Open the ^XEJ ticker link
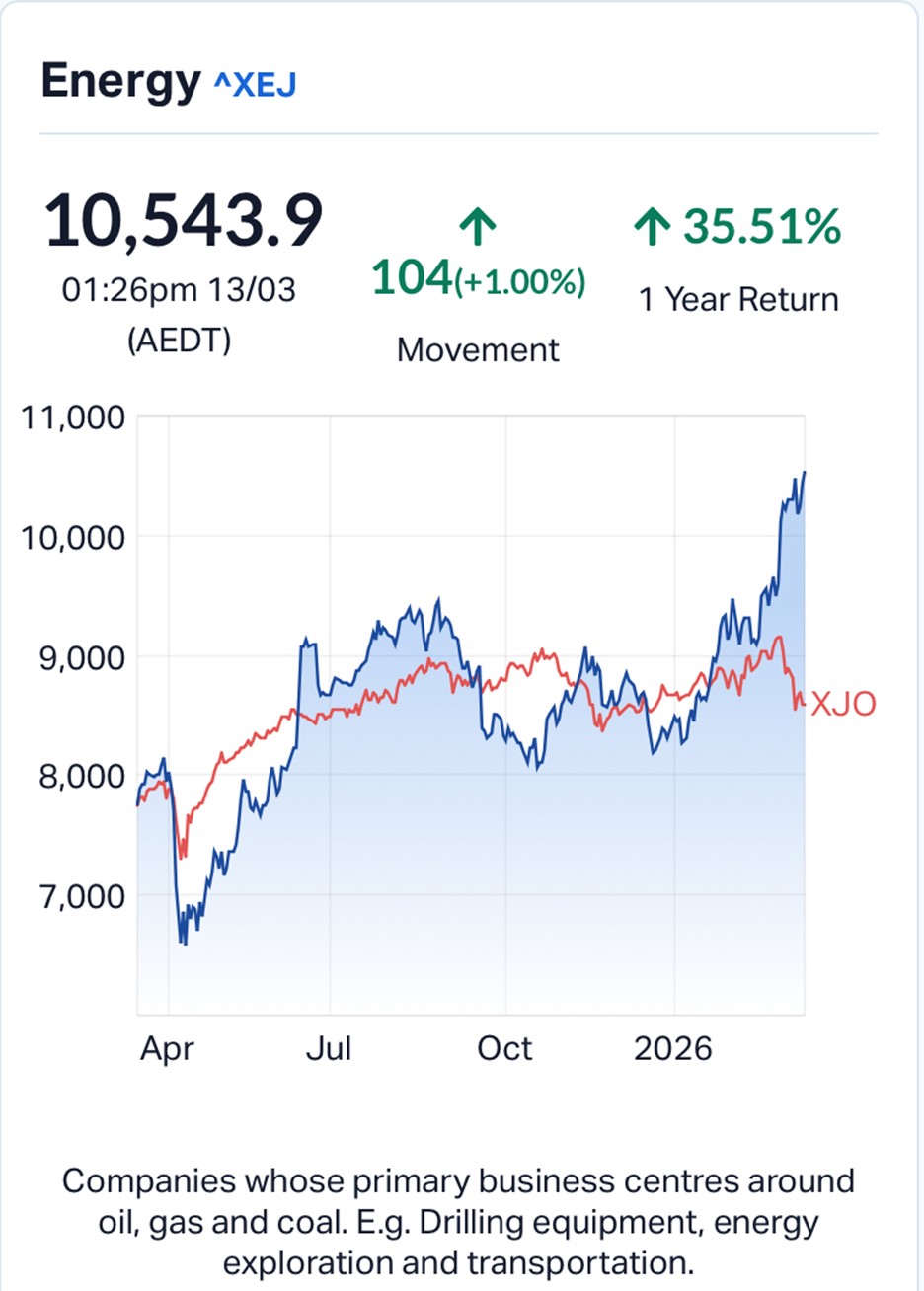924x1291 pixels. 255,85
